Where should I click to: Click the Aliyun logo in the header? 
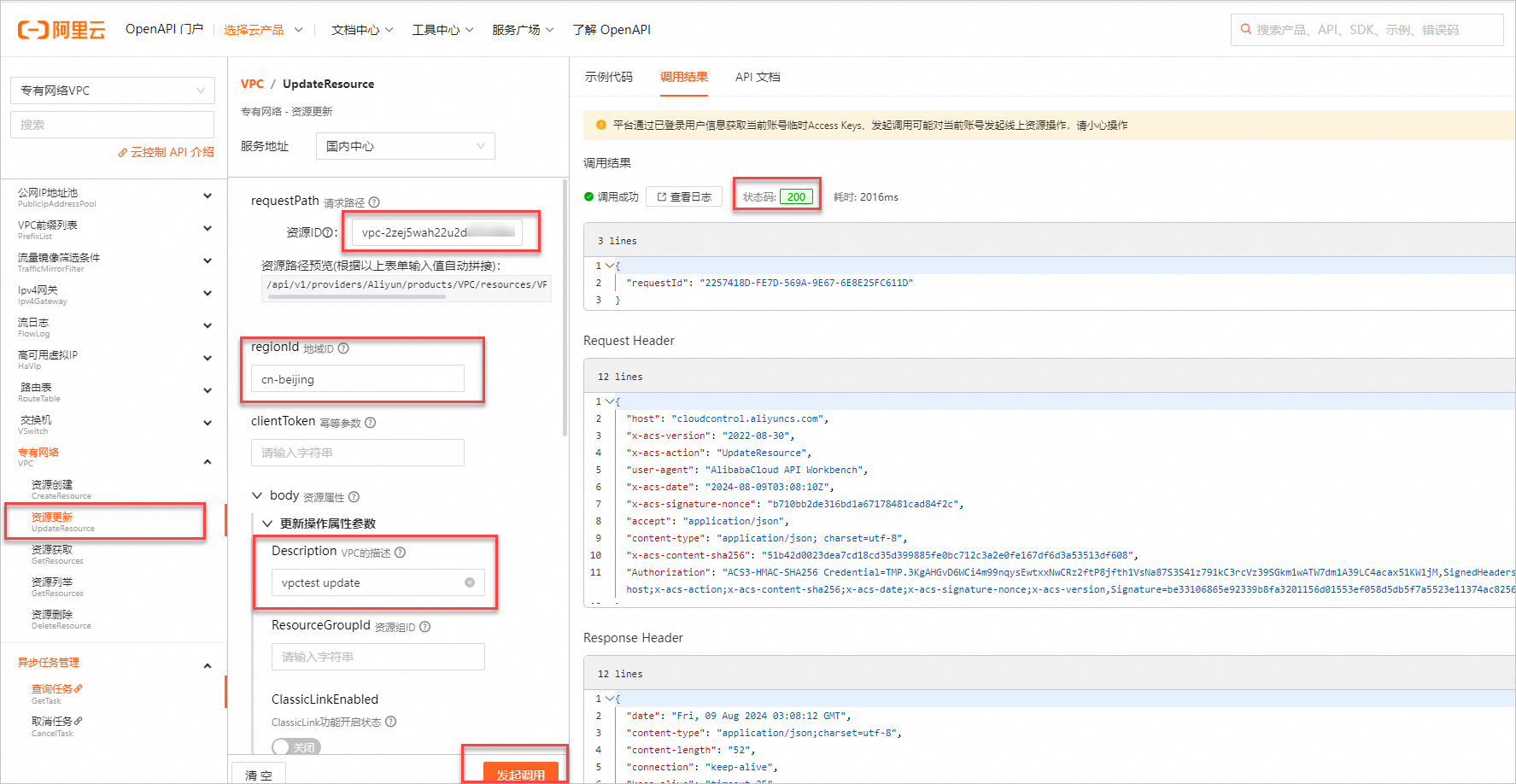[61, 30]
